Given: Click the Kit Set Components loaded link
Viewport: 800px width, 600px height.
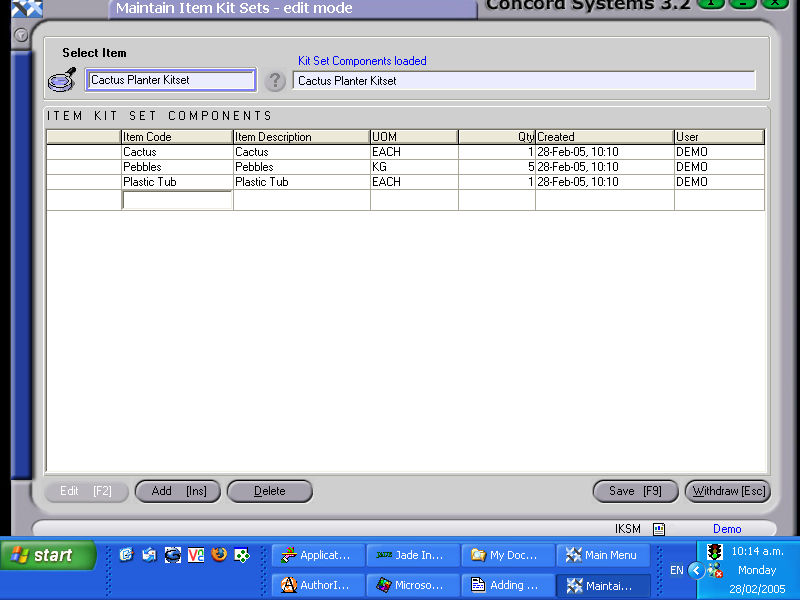Looking at the screenshot, I should (x=360, y=61).
